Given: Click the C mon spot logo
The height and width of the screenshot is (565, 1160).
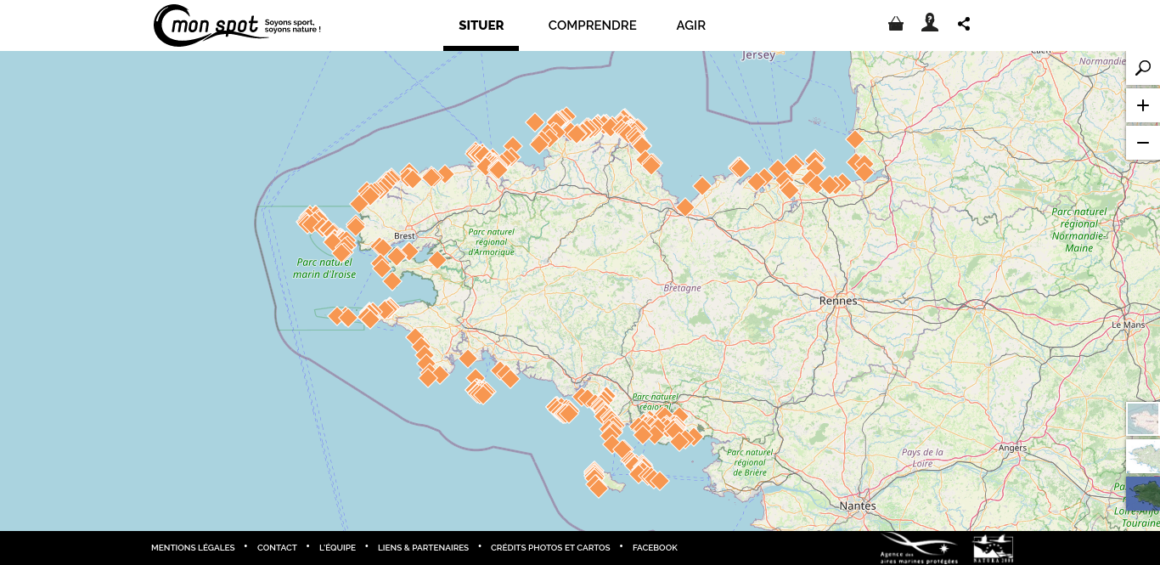Looking at the screenshot, I should [236, 25].
